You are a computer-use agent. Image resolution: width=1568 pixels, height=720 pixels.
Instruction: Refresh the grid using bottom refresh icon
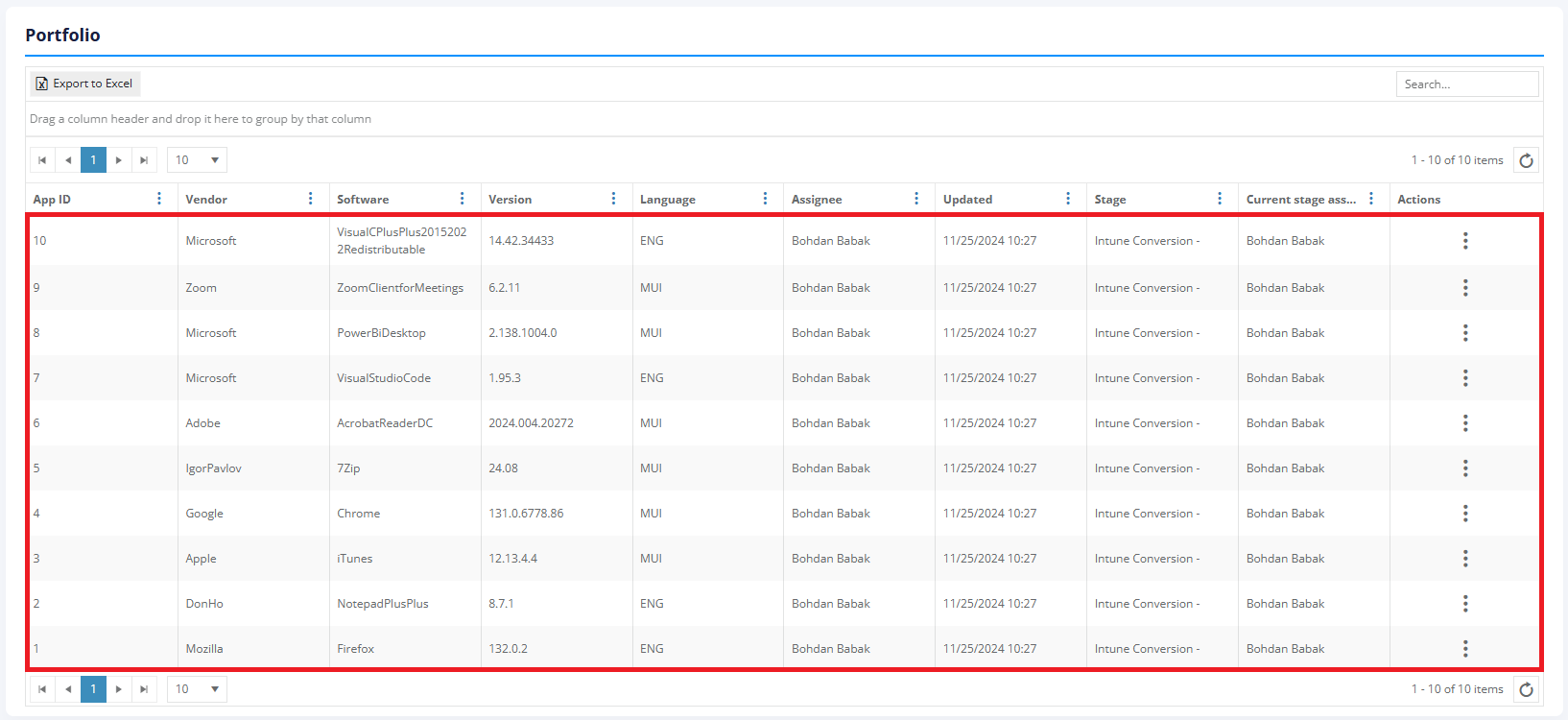[x=1526, y=689]
